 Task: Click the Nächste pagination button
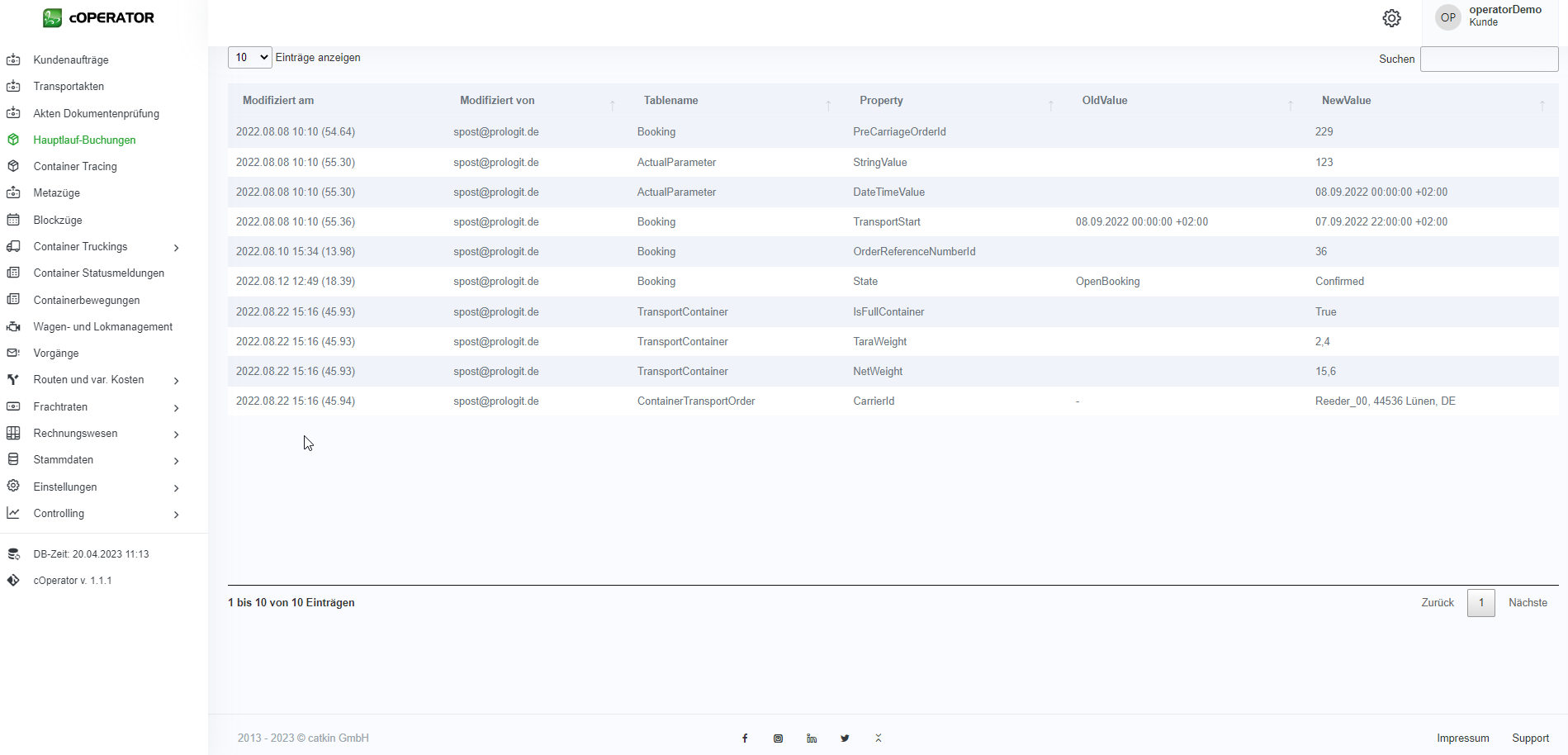point(1527,603)
